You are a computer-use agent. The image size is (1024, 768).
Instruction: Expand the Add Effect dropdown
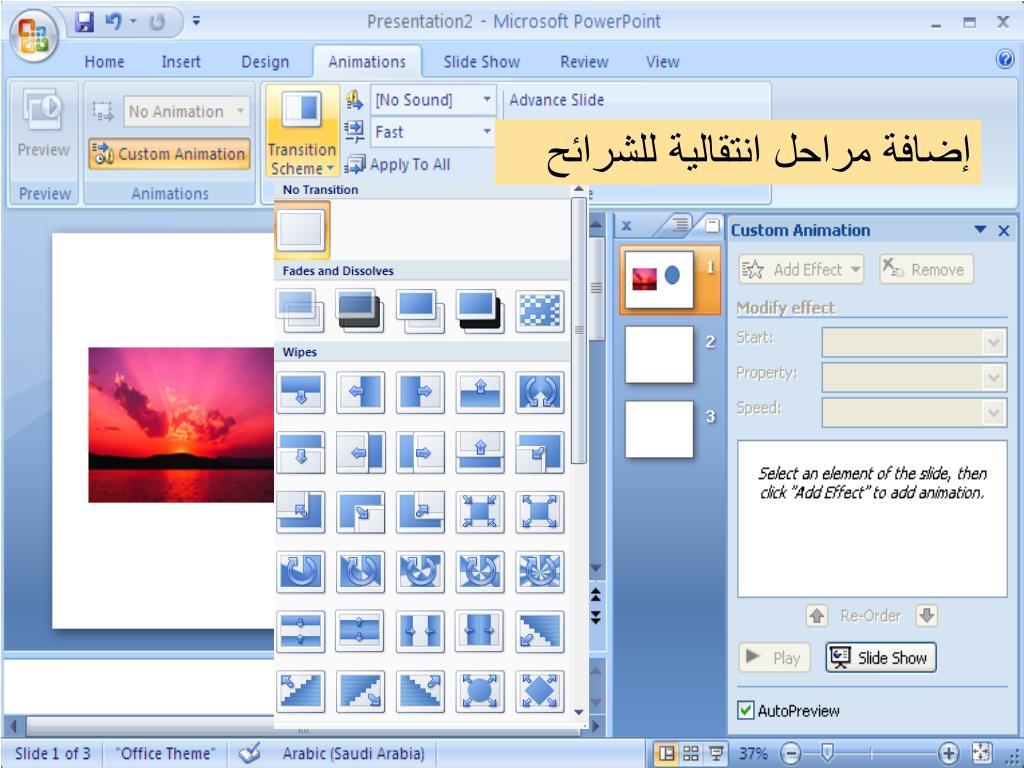801,269
